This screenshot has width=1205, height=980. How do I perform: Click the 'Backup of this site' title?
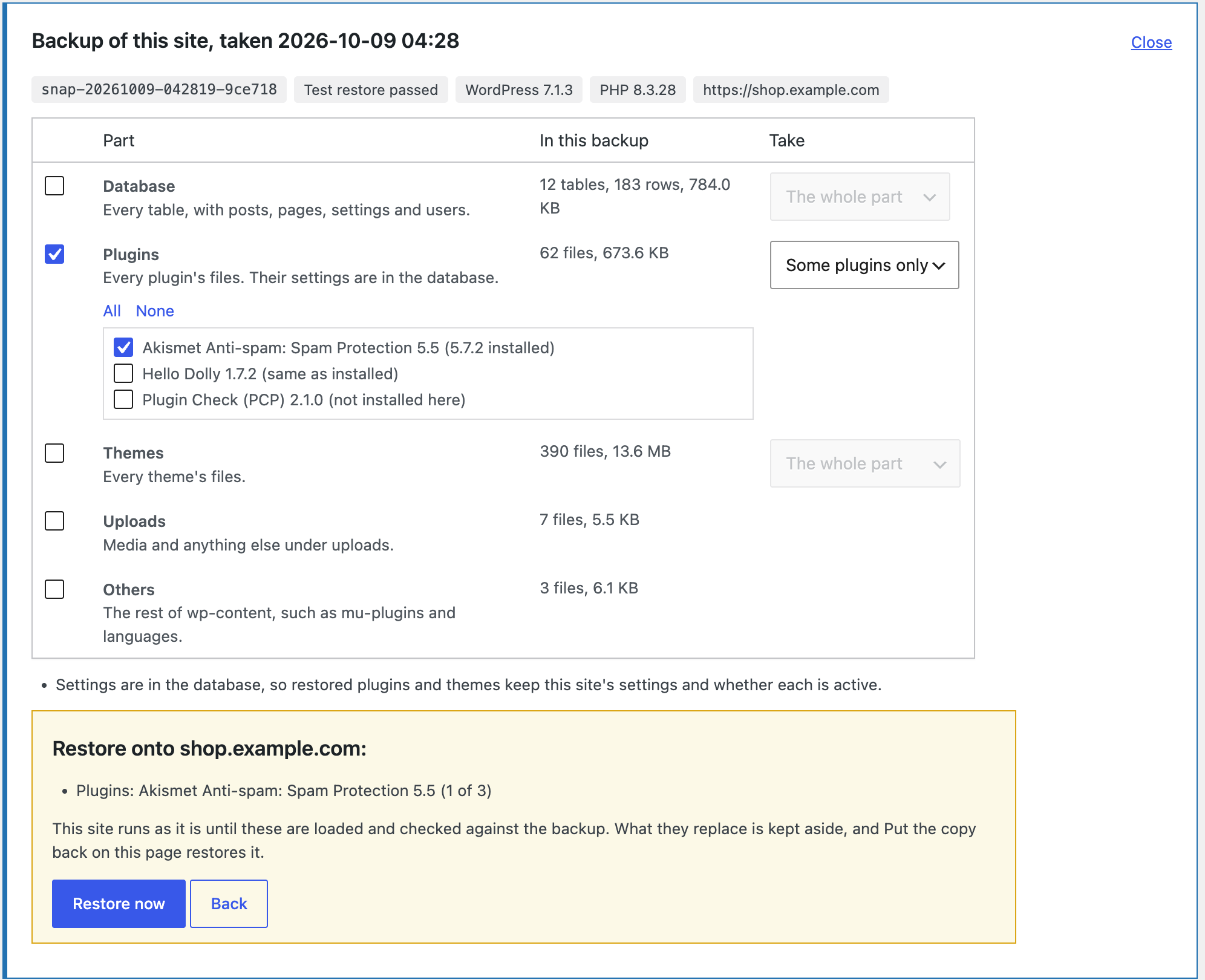point(245,41)
